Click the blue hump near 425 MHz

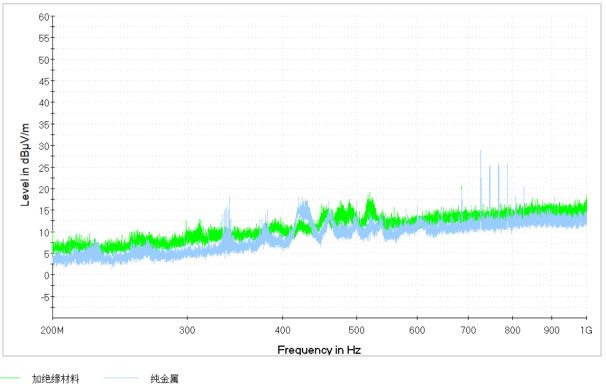tap(303, 209)
